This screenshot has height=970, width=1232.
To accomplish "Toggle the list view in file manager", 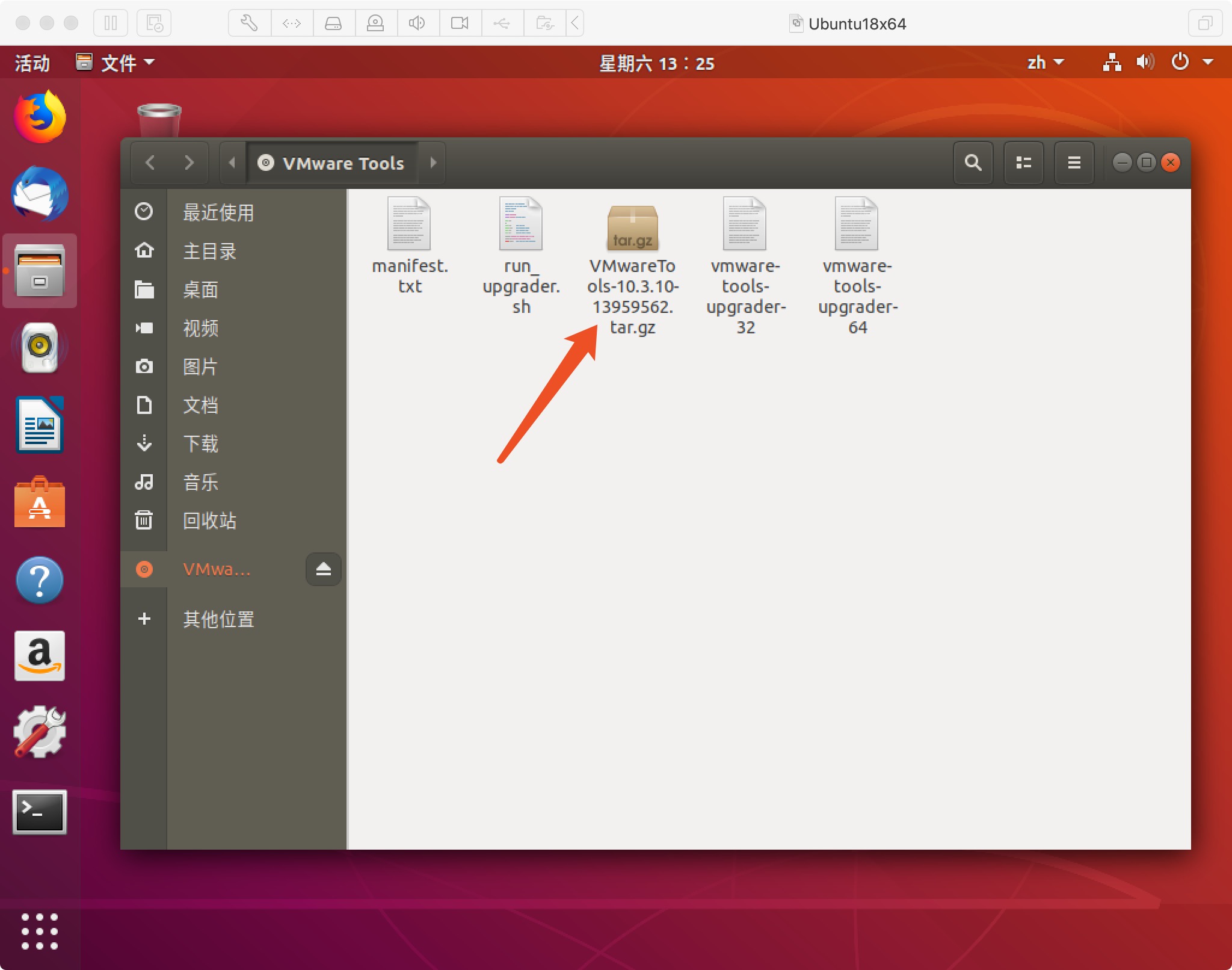I will [1024, 163].
